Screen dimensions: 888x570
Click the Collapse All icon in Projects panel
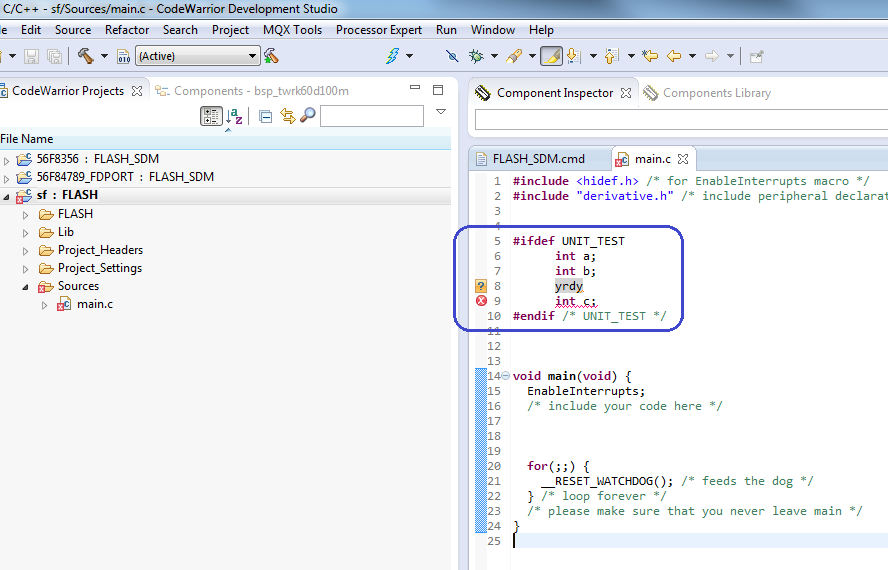coord(265,116)
